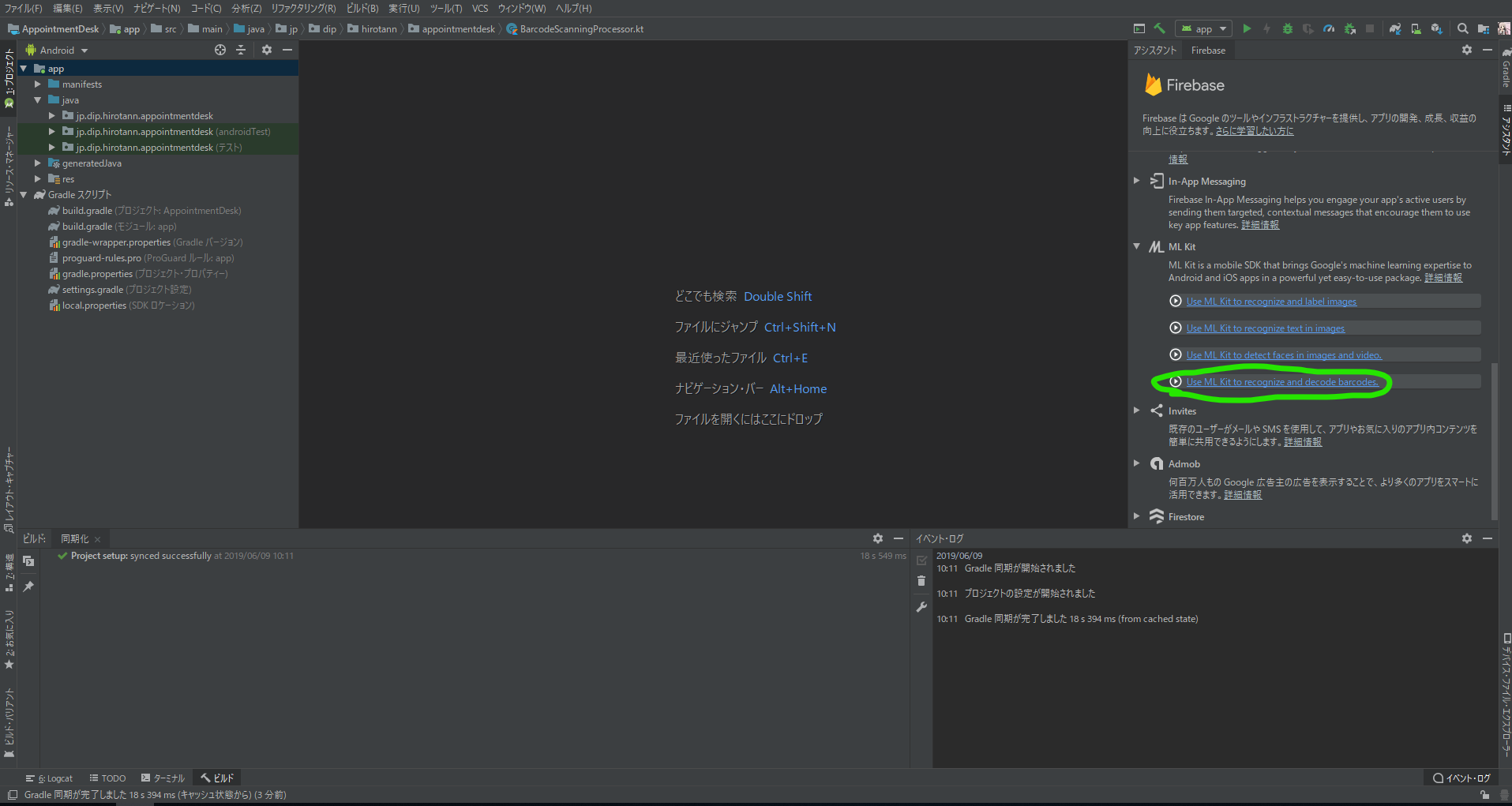1512x806 pixels.
Task: Expand the generatedJava folder arrow
Action: (37, 163)
